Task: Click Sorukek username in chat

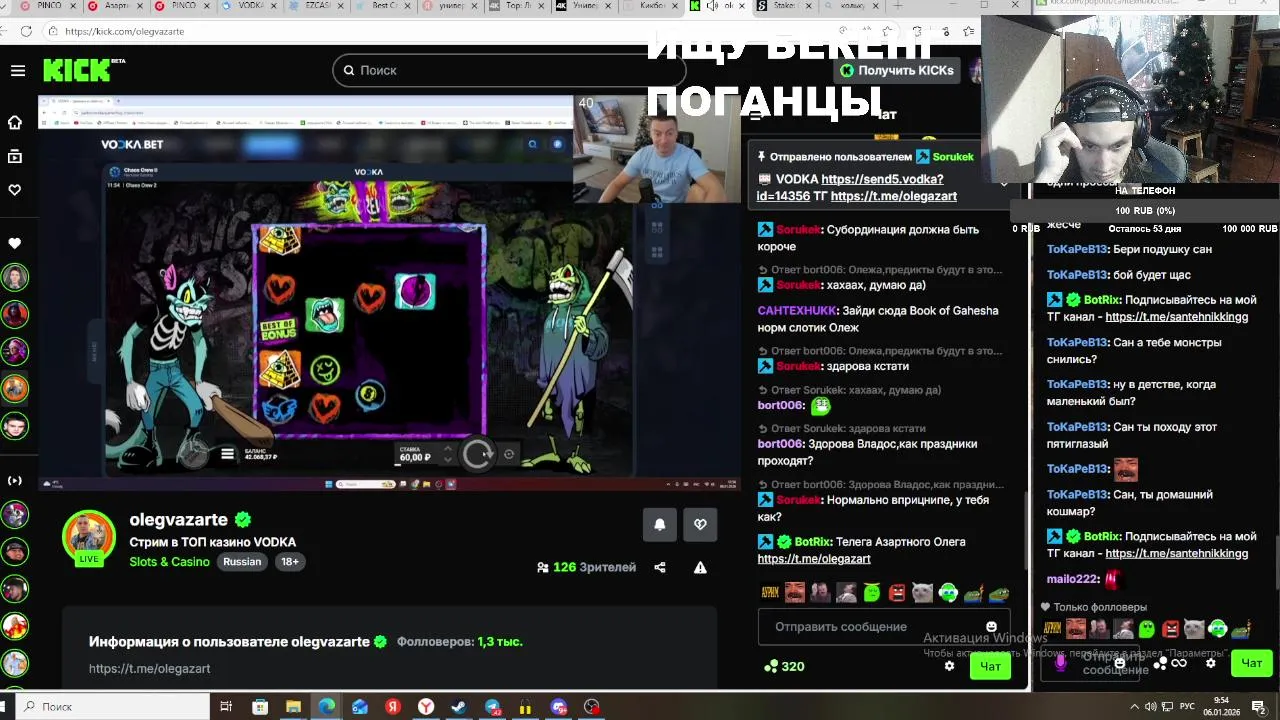Action: 798,230
